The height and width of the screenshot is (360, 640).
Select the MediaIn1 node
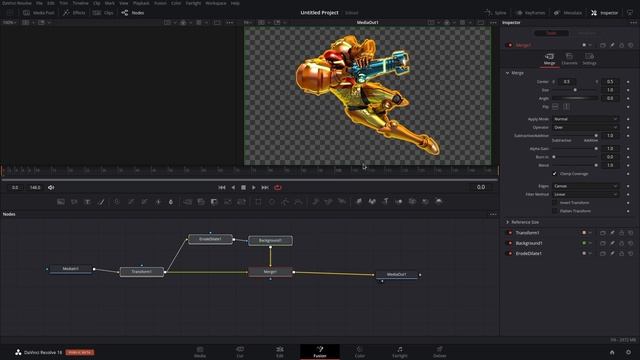(71, 269)
